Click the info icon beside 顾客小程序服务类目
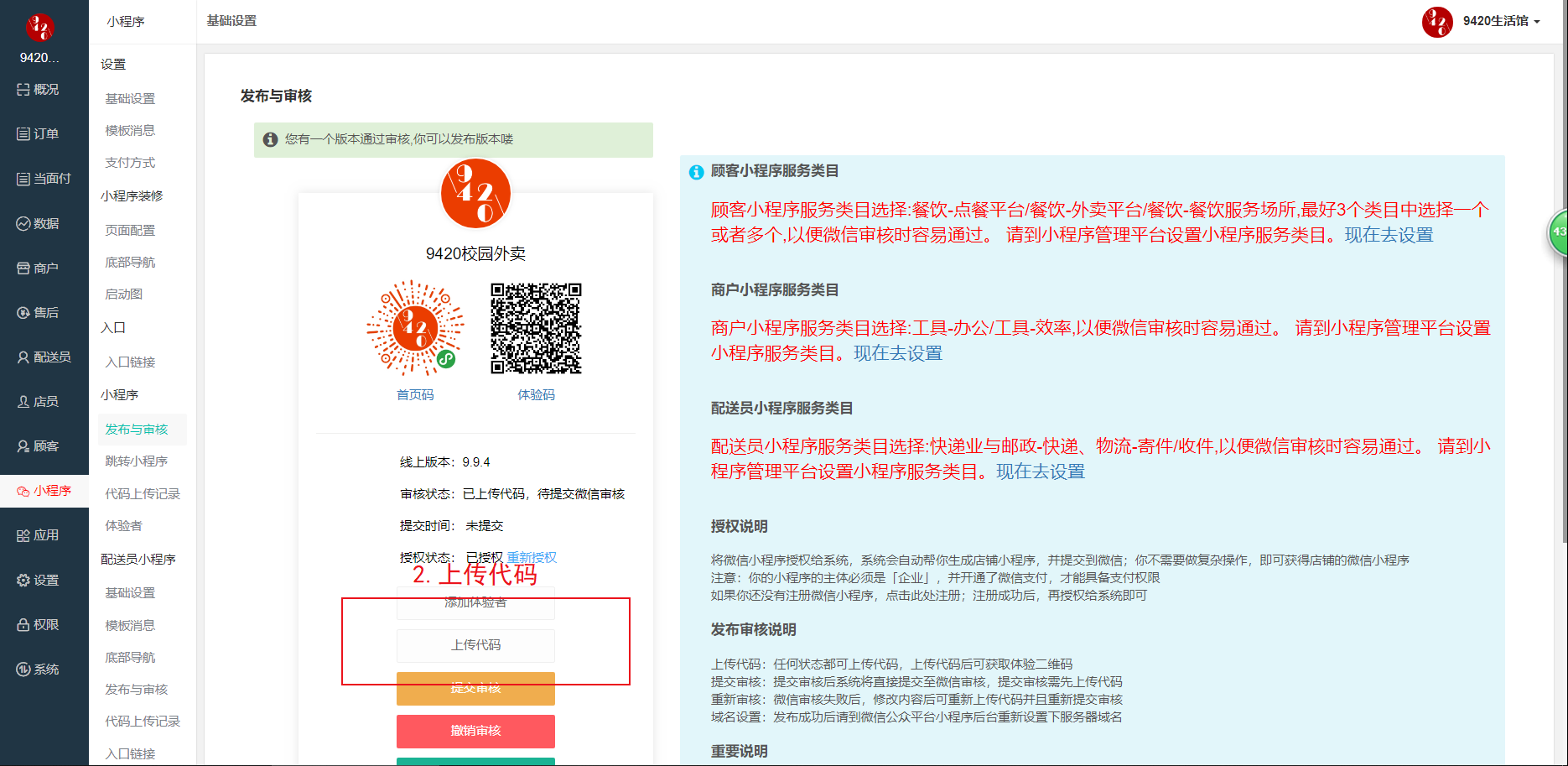Screen dimensions: 1568x766 pos(696,172)
